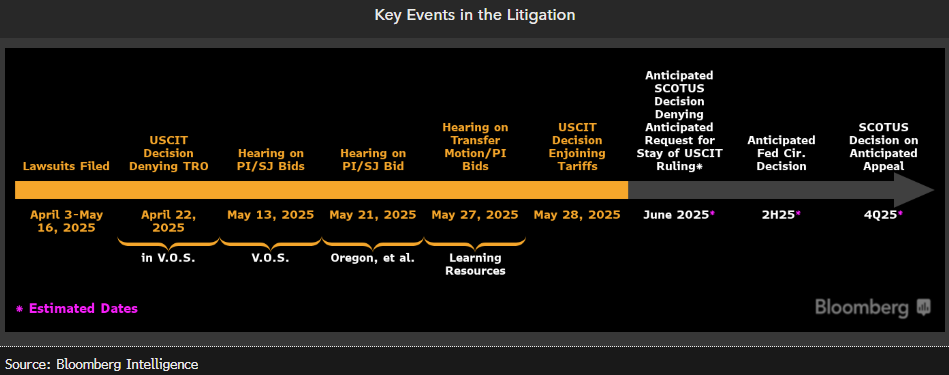Click the Bloomberg wordmark

coord(861,307)
